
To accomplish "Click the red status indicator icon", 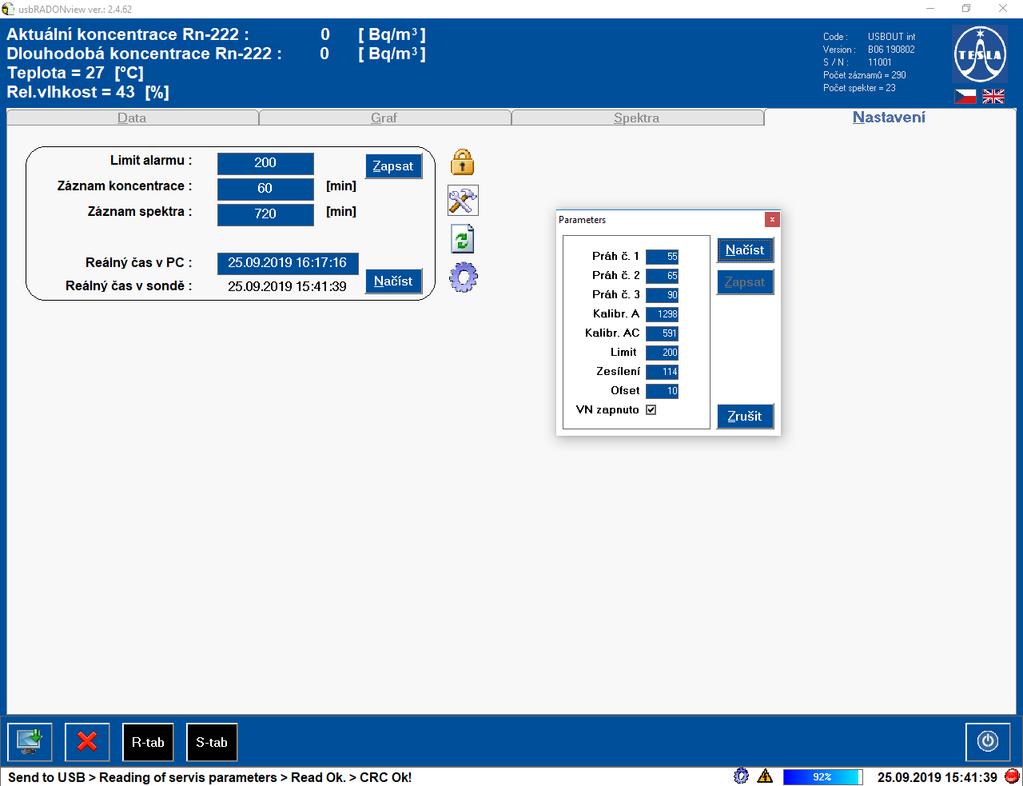I will (x=1012, y=776).
